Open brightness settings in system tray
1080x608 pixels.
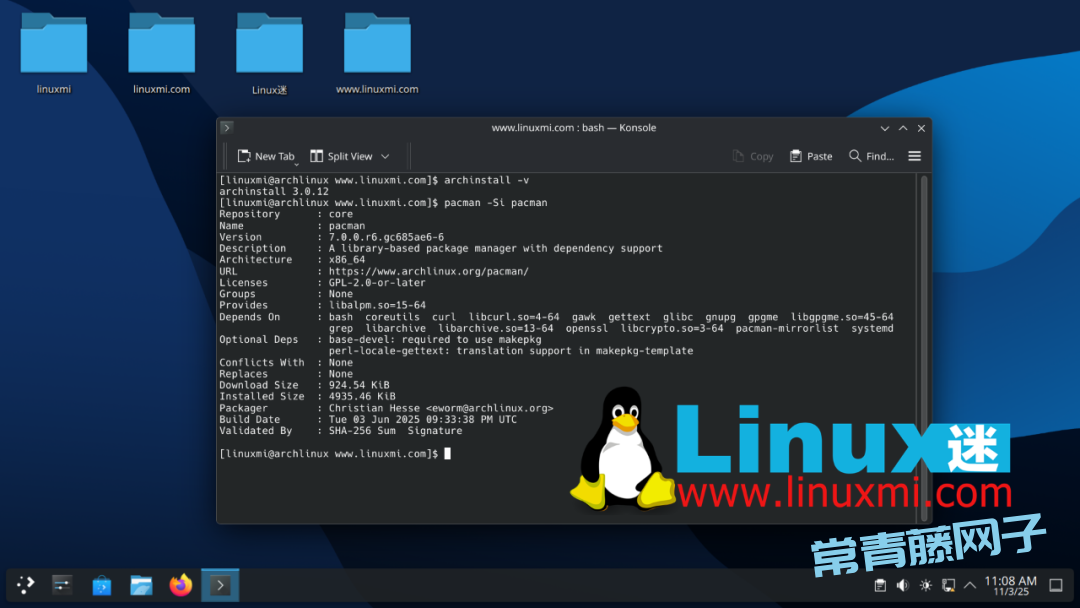click(926, 585)
